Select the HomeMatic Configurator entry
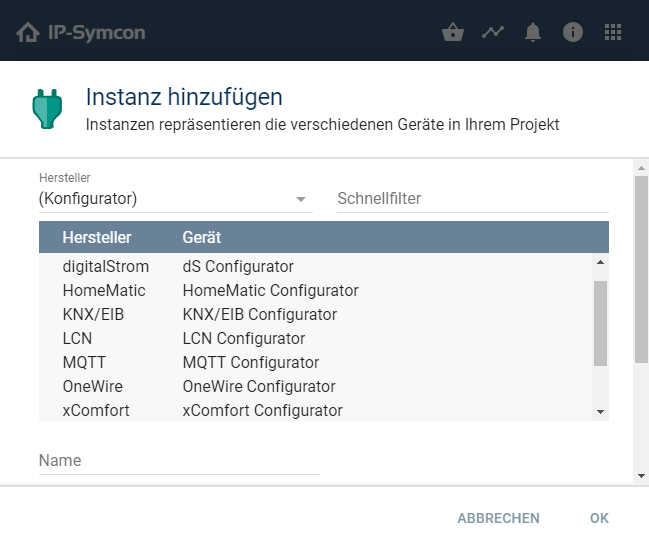 270,291
